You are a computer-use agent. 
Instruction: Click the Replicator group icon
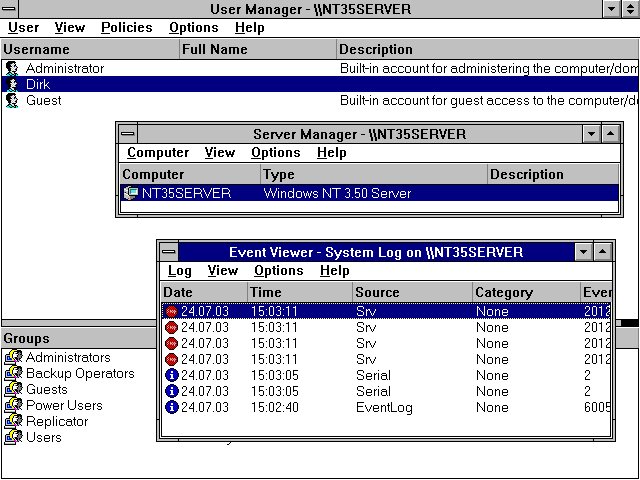pos(13,421)
